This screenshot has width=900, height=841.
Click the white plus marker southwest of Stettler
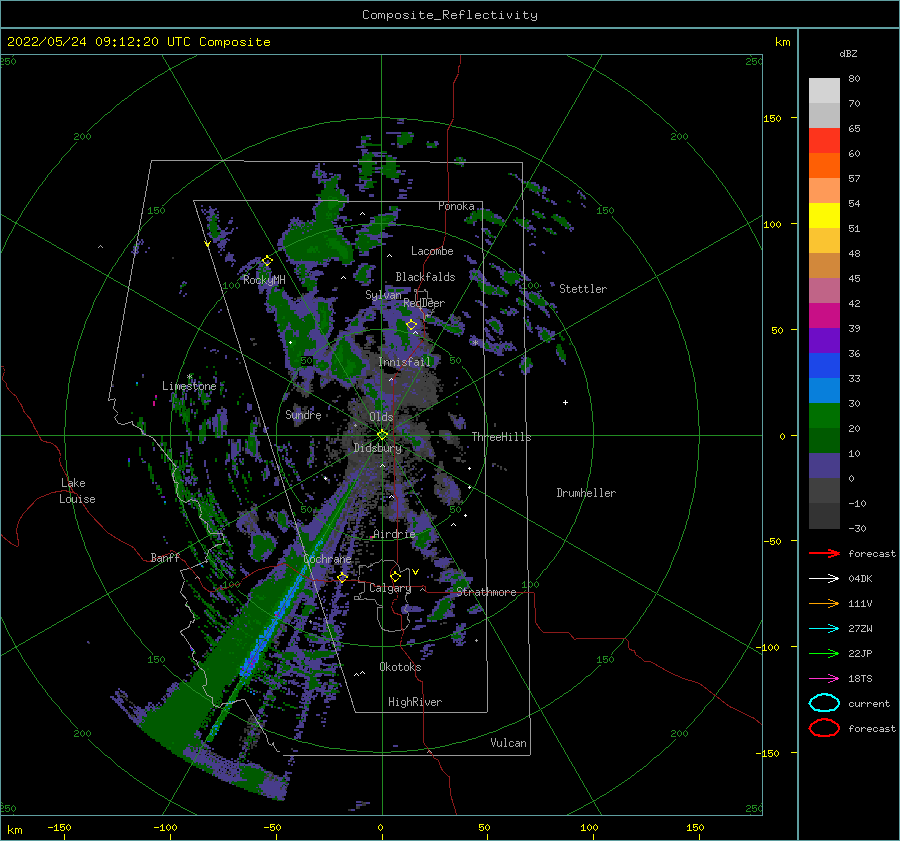tap(565, 402)
